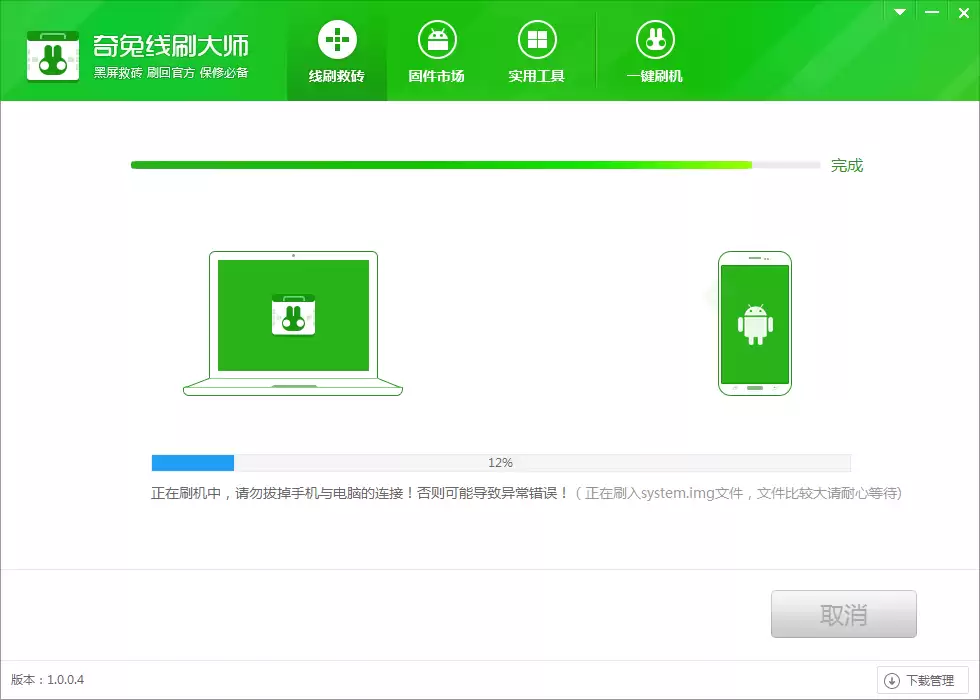Click the 实用工具 utilities wrench icon

click(x=538, y=40)
